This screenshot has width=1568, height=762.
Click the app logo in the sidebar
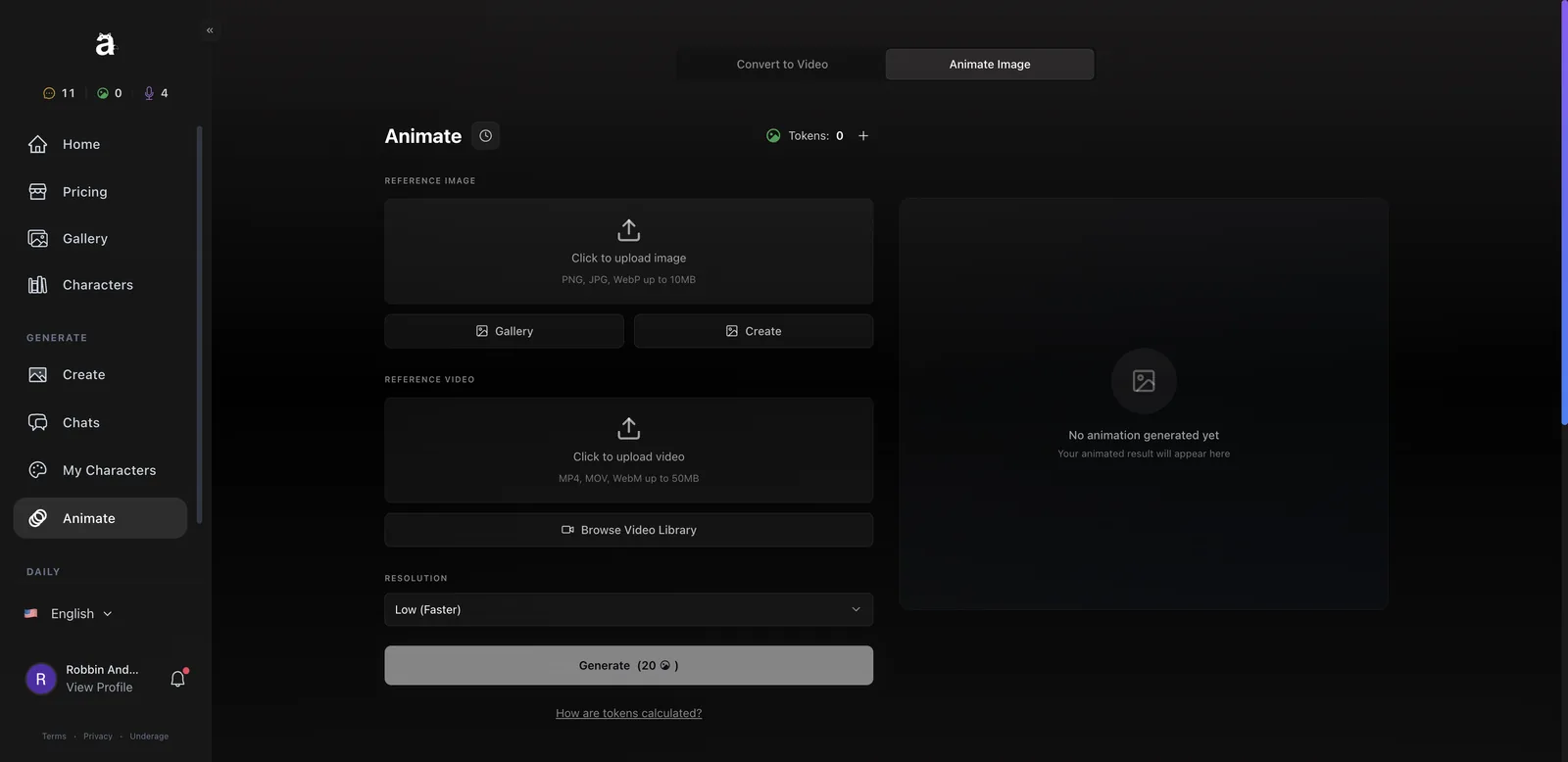point(106,44)
